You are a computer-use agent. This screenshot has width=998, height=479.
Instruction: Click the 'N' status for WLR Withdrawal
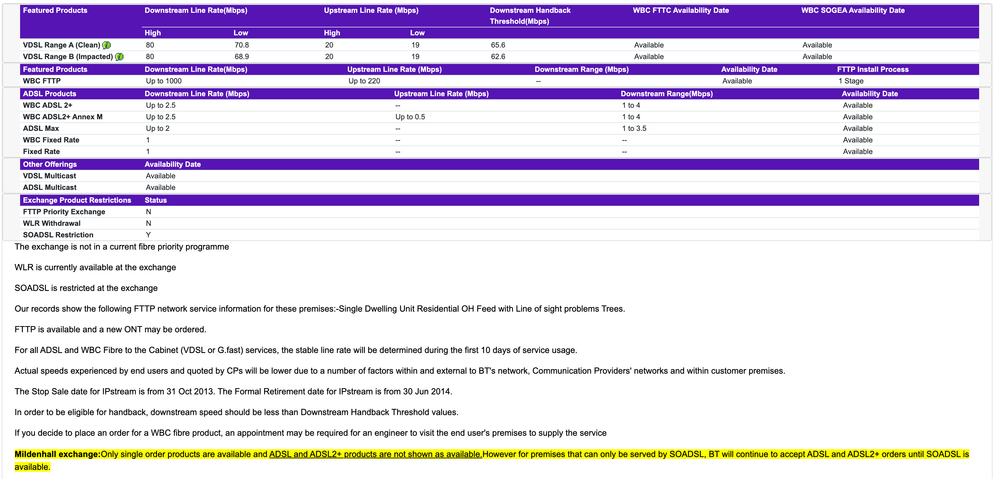pyautogui.click(x=148, y=223)
